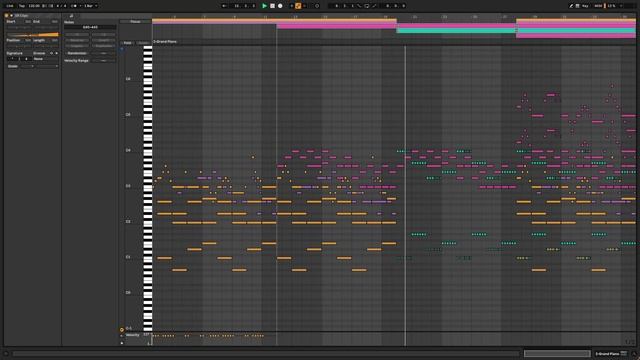640x360 pixels.
Task: Click the 4 / 4 time signature field
Action: [x=61, y=6]
